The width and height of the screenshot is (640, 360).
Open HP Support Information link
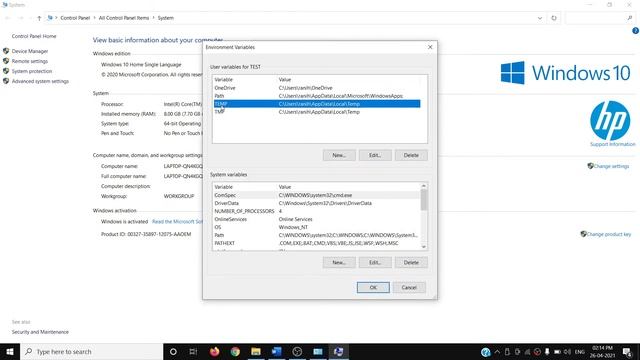pyautogui.click(x=613, y=144)
